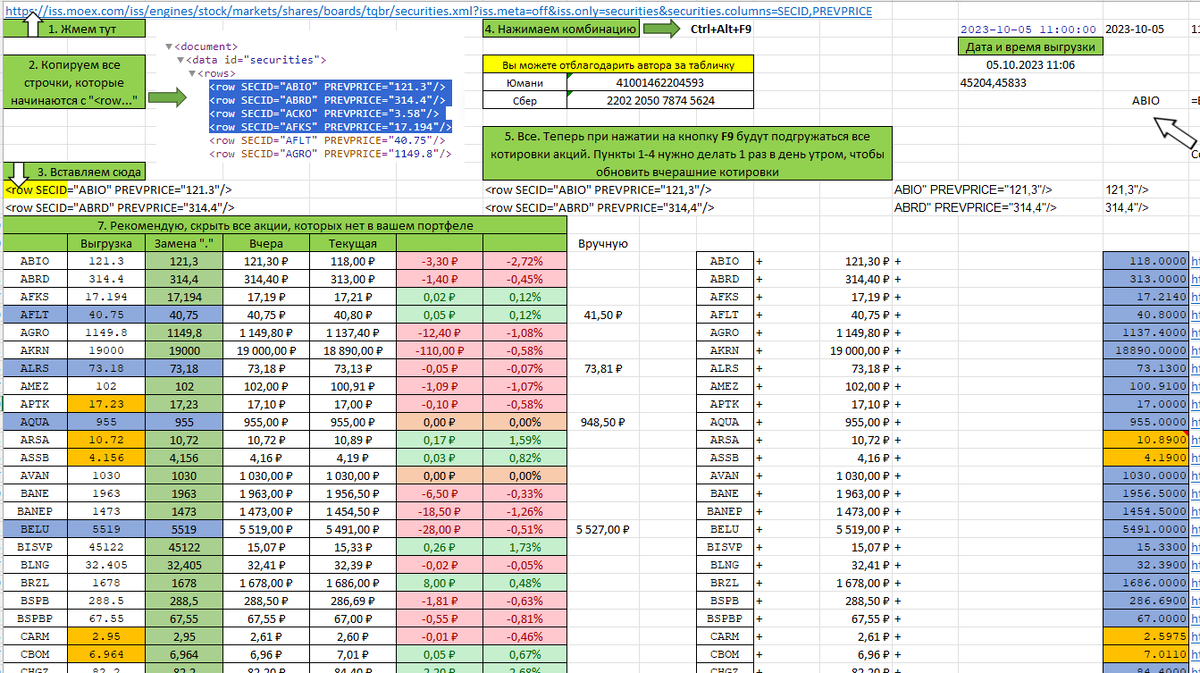The height and width of the screenshot is (673, 1200).
Task: Select the "Сбер" cell
Action: click(525, 101)
